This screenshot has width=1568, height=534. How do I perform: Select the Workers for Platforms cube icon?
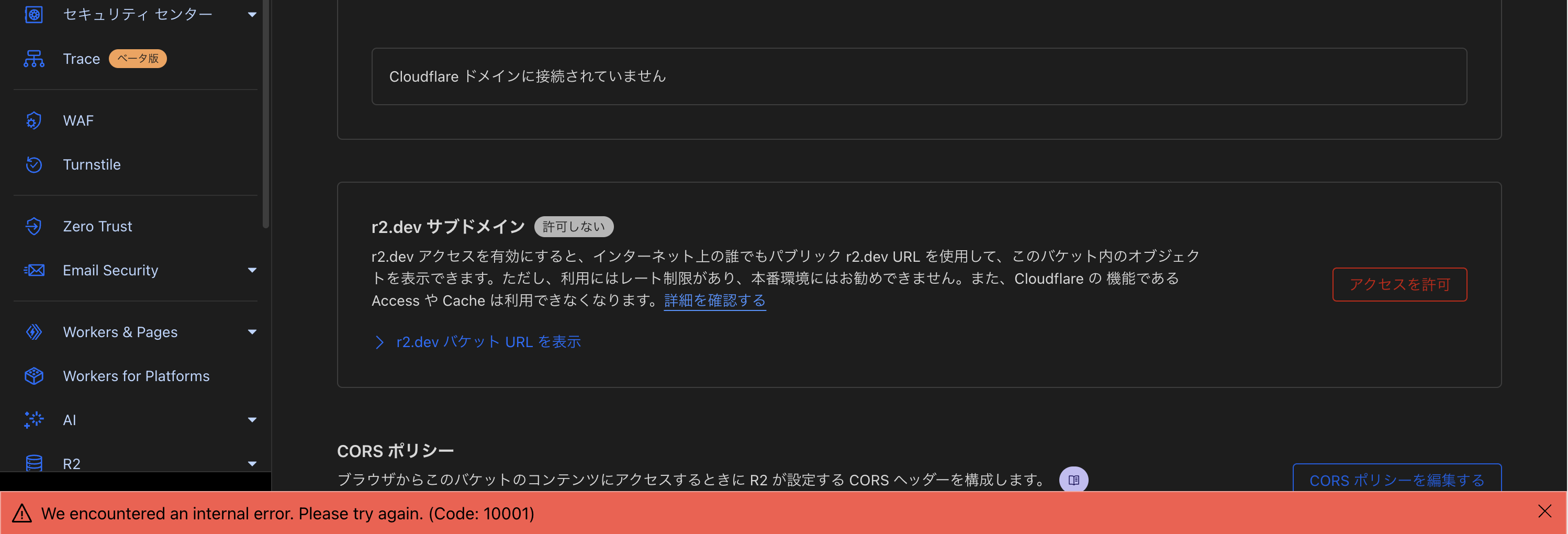33,376
